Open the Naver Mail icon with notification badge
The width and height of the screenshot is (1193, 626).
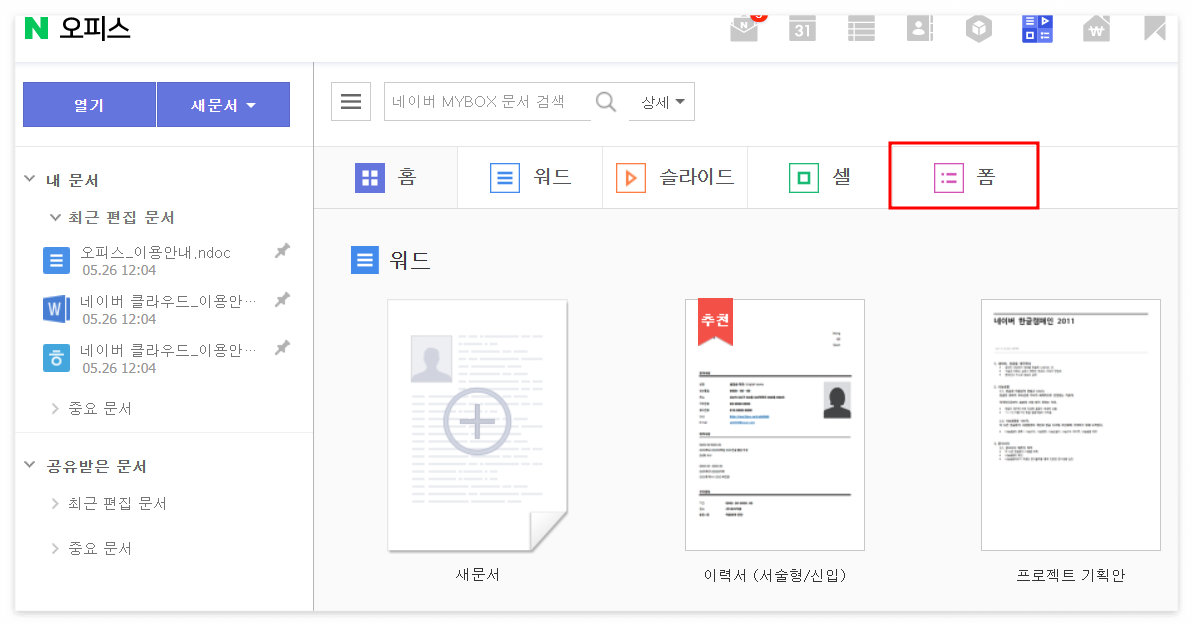tap(743, 28)
